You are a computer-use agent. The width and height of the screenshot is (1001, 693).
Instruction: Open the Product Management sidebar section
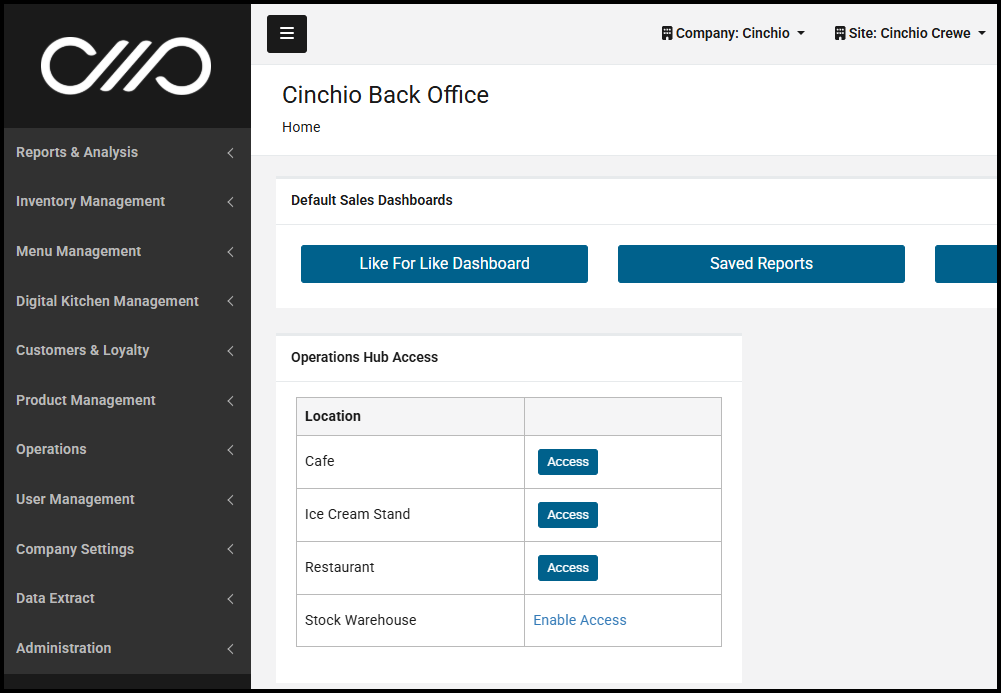pyautogui.click(x=86, y=400)
